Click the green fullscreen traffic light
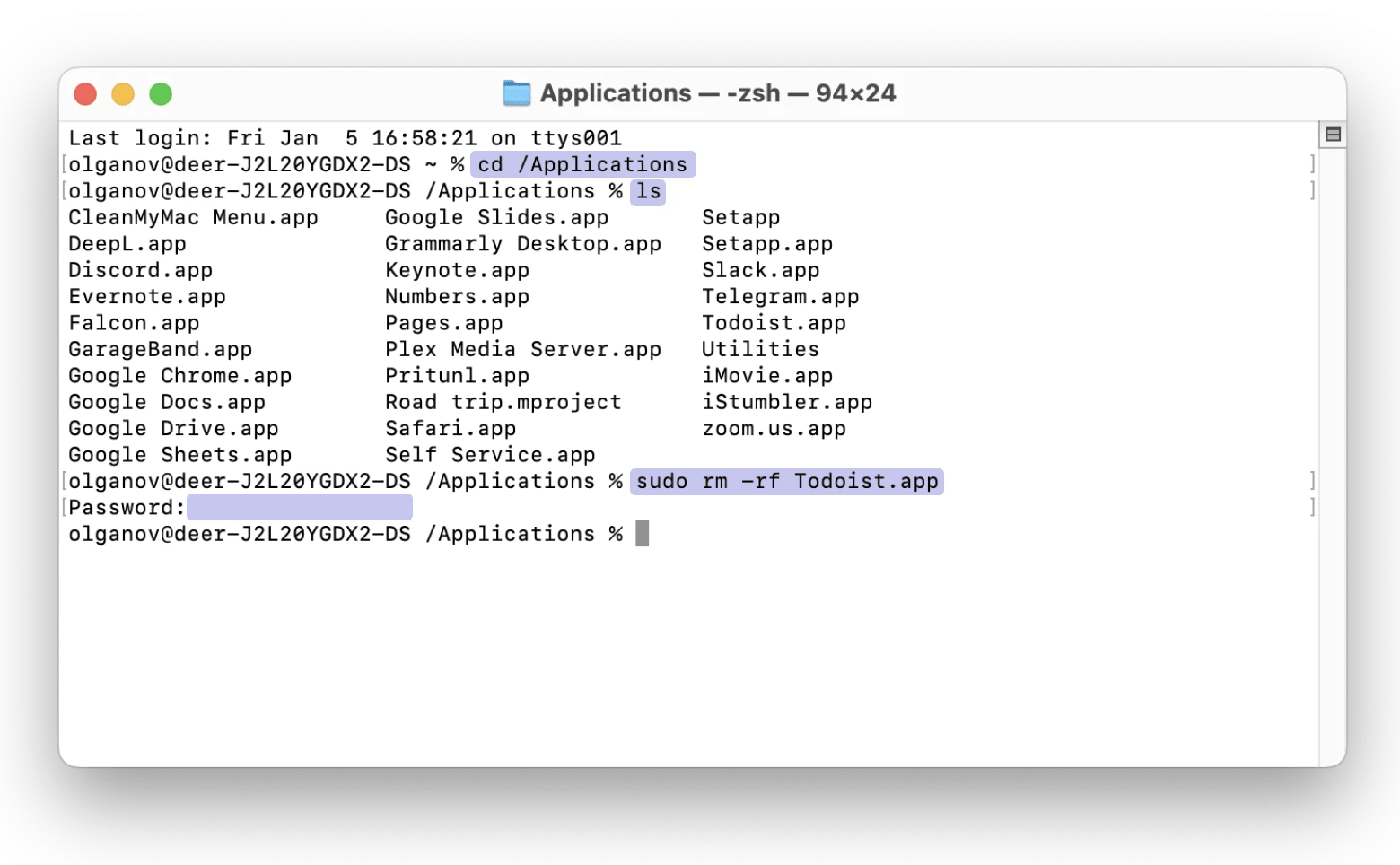Image resolution: width=1400 pixels, height=865 pixels. pyautogui.click(x=161, y=92)
